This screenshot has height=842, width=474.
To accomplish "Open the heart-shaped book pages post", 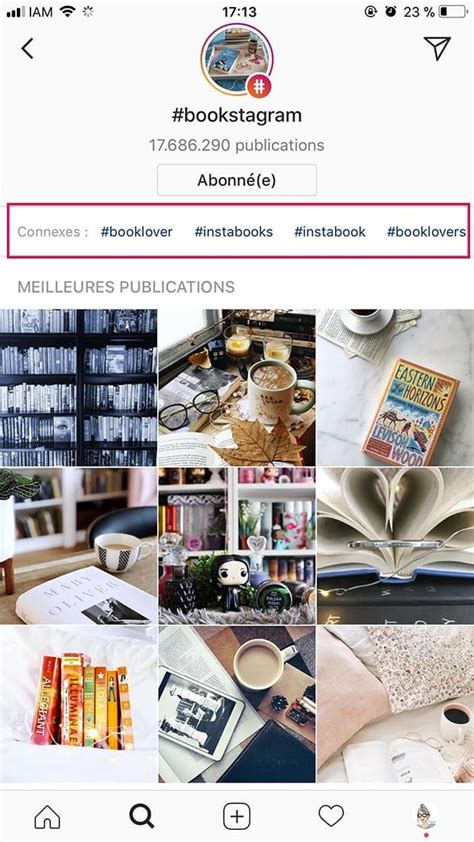I will pos(396,546).
